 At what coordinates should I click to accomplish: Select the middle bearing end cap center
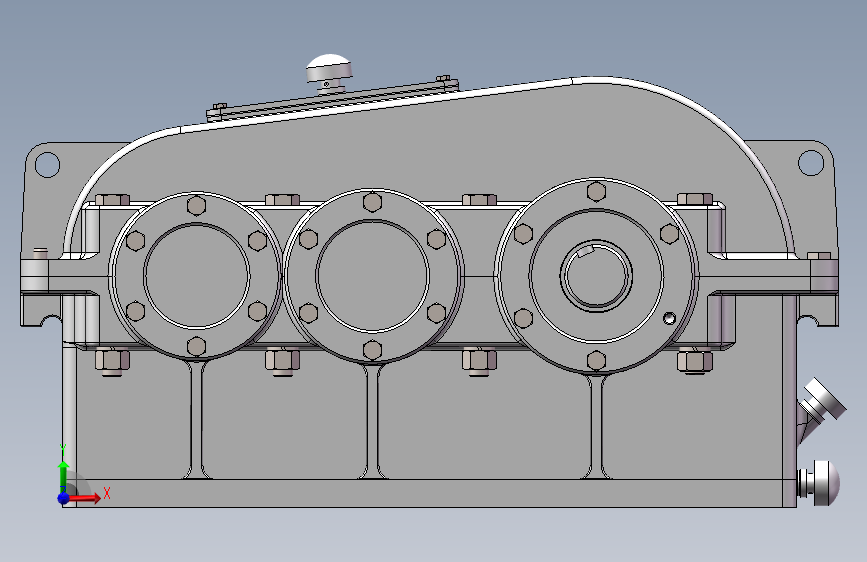(372, 275)
